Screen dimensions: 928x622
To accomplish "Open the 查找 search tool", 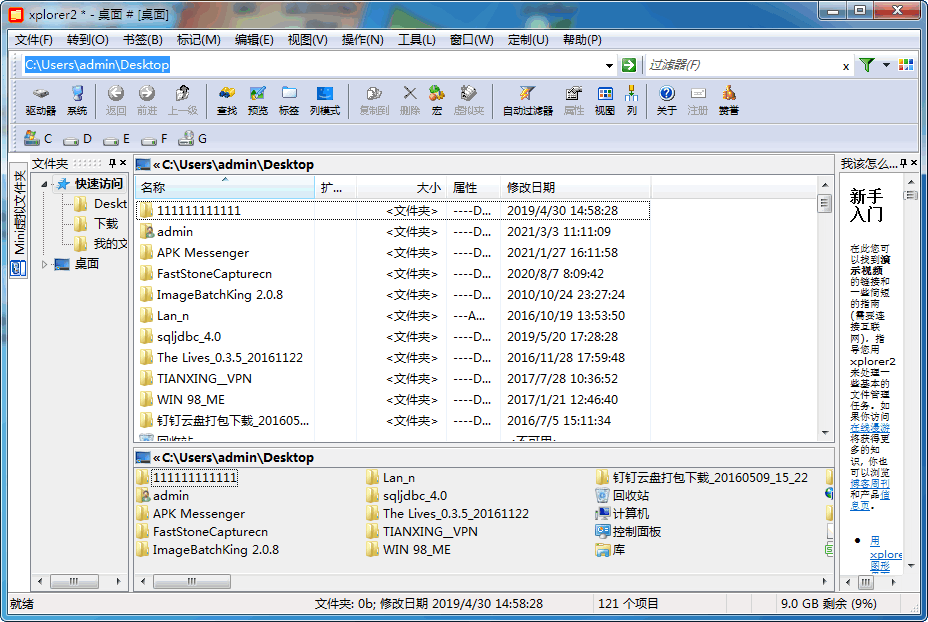I will [227, 101].
